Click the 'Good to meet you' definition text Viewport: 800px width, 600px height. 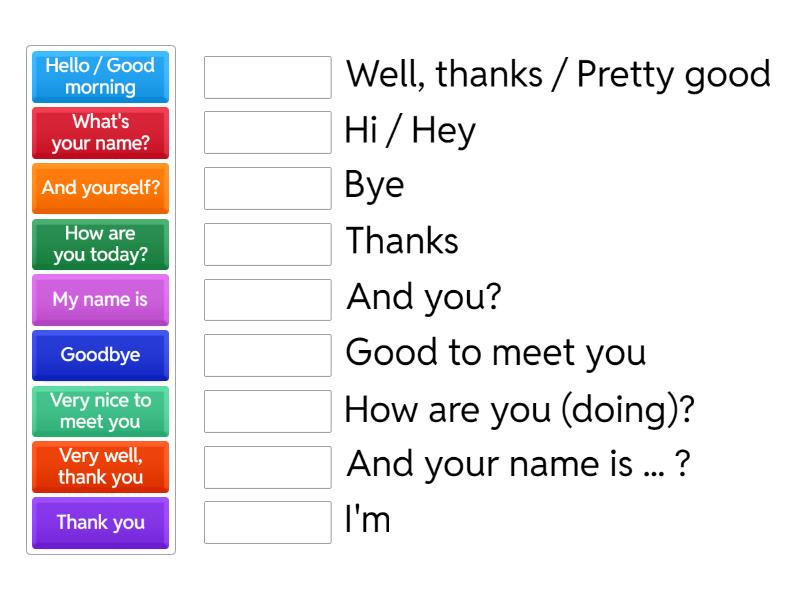495,353
